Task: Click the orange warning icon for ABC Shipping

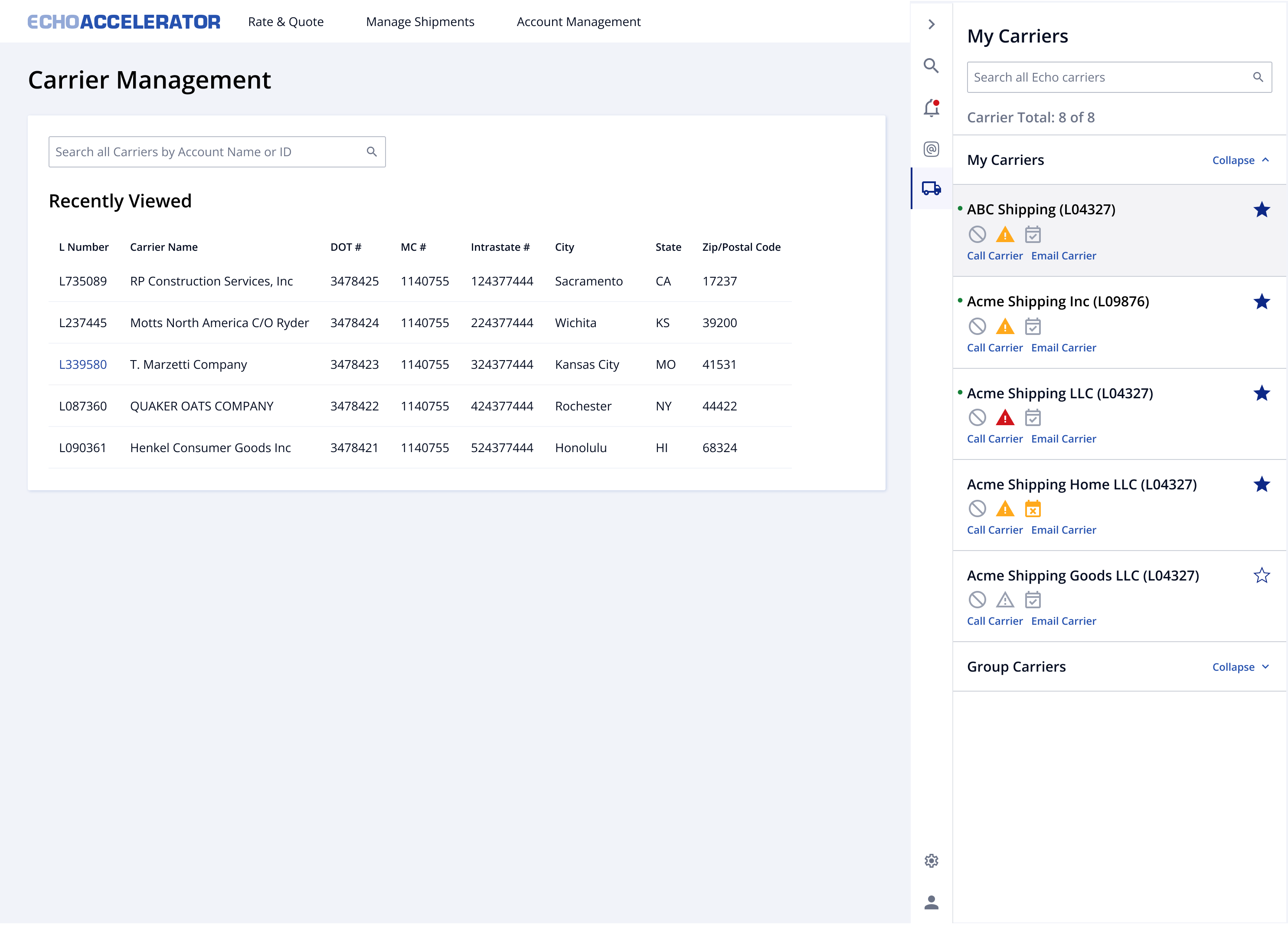Action: [1005, 234]
